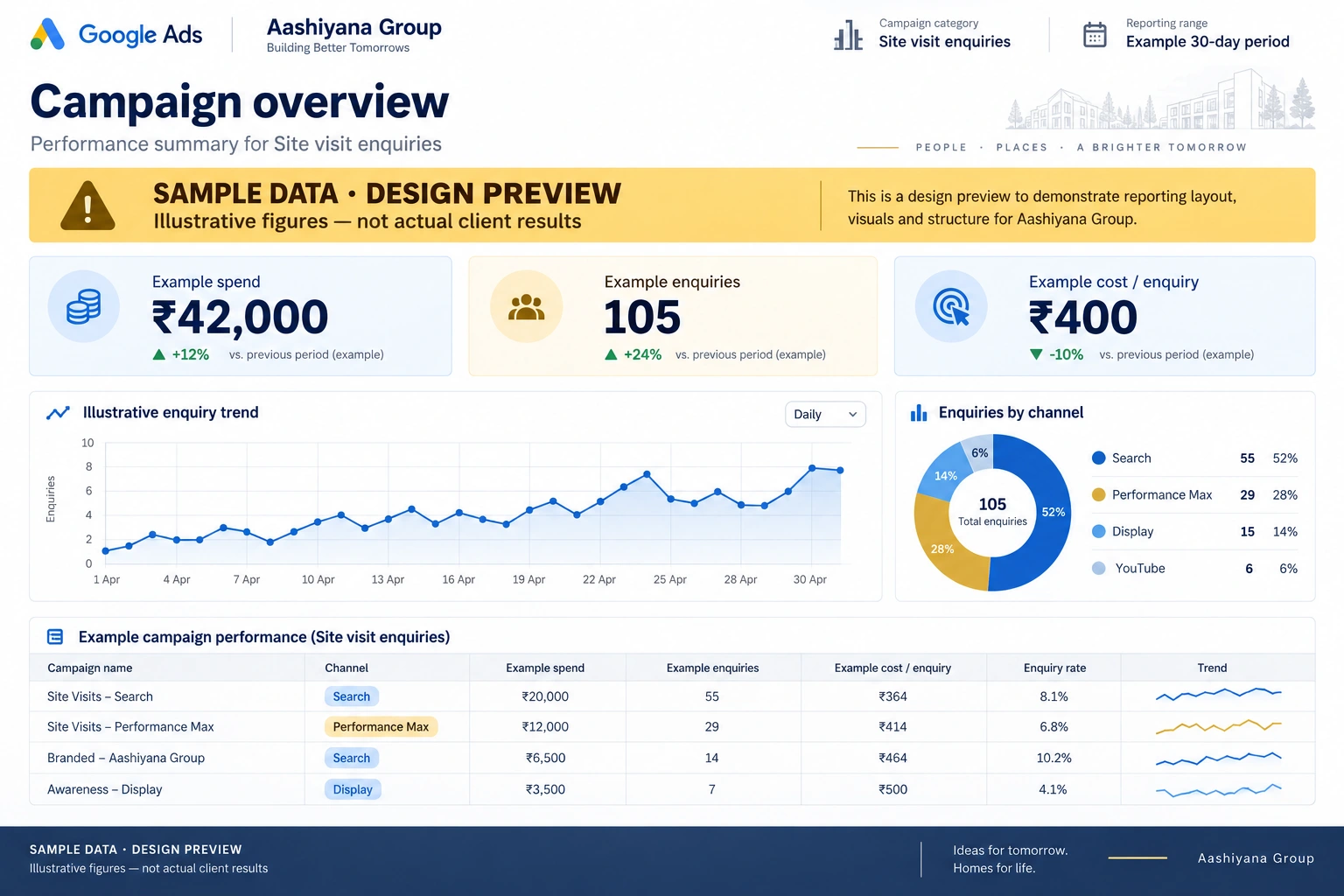This screenshot has height=896, width=1344.
Task: Click the table icon beside Example campaign performance
Action: point(55,637)
